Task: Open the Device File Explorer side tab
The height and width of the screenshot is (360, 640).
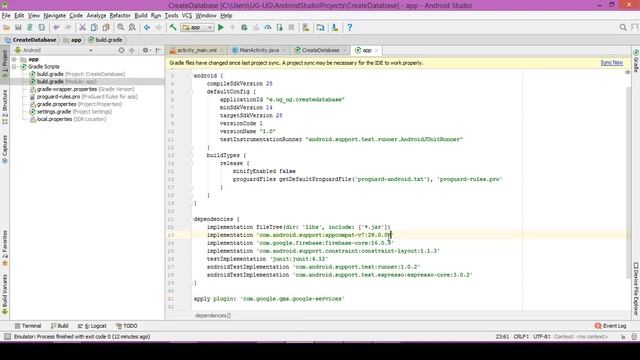Action: tap(636, 288)
